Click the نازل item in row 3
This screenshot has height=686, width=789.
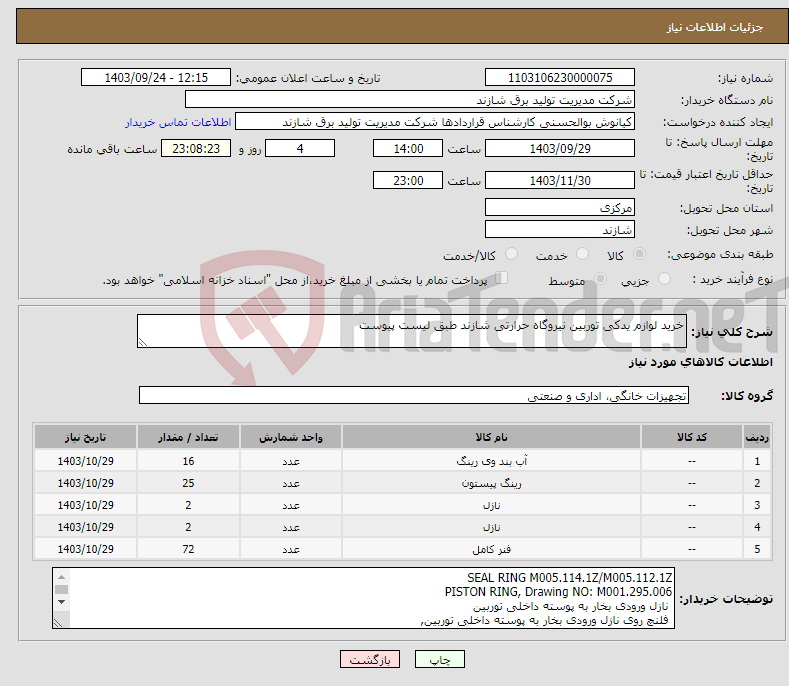pos(491,505)
